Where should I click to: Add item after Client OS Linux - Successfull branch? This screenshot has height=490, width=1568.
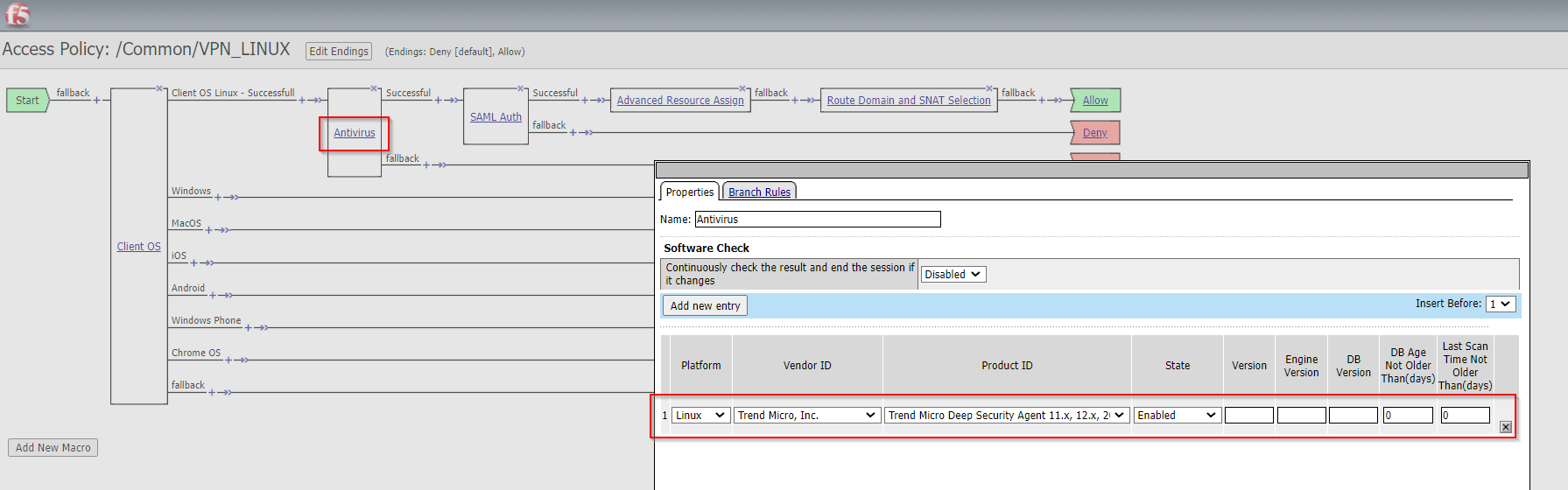coord(302,100)
